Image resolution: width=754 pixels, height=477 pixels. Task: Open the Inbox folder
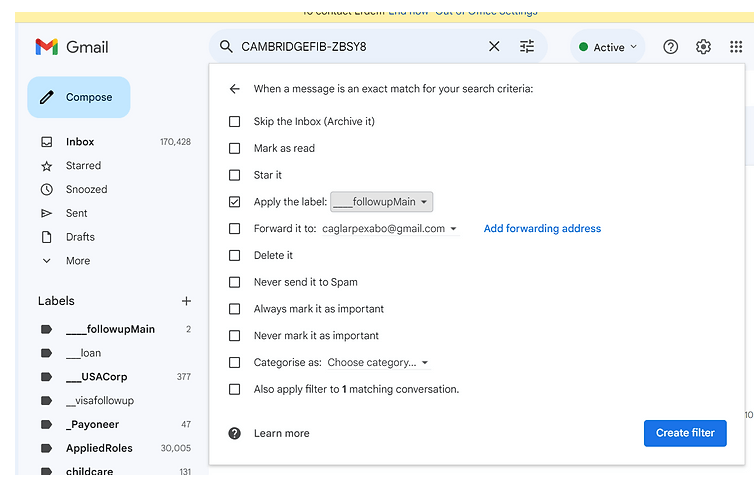coord(80,142)
